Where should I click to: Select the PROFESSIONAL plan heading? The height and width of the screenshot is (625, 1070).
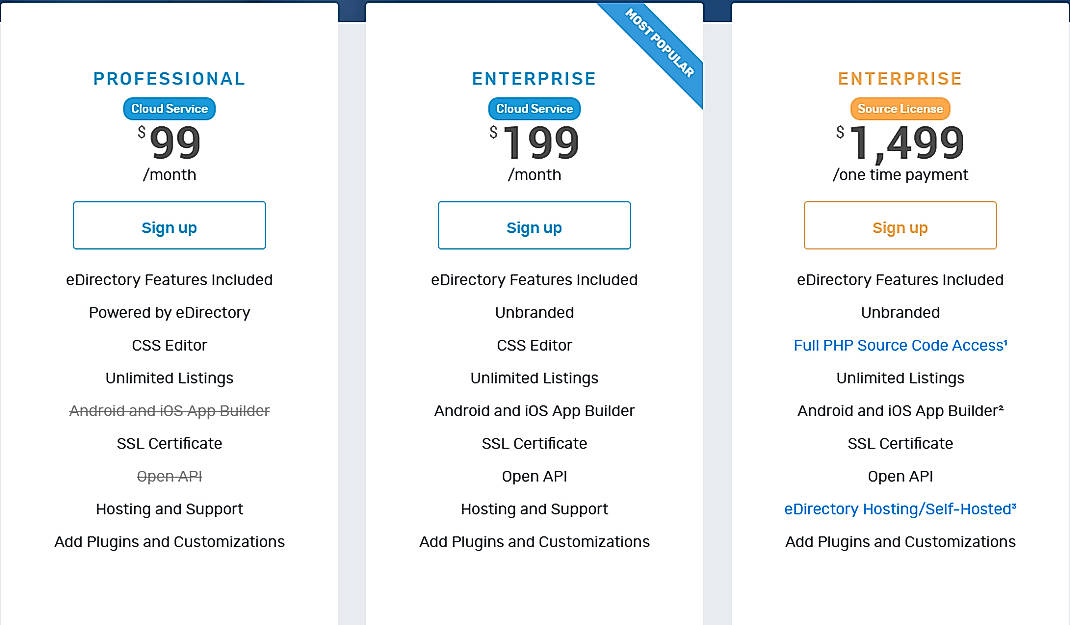[x=169, y=78]
